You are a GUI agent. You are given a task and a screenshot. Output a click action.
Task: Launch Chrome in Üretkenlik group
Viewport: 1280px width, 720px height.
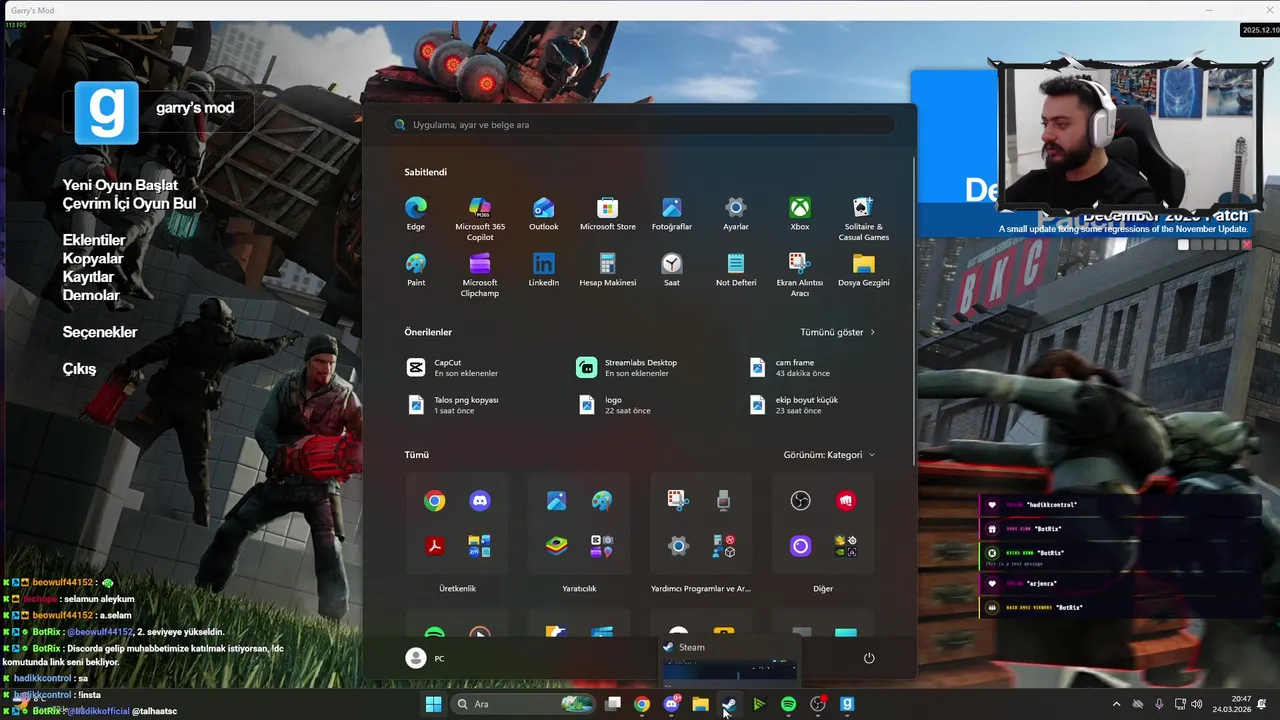(x=434, y=501)
